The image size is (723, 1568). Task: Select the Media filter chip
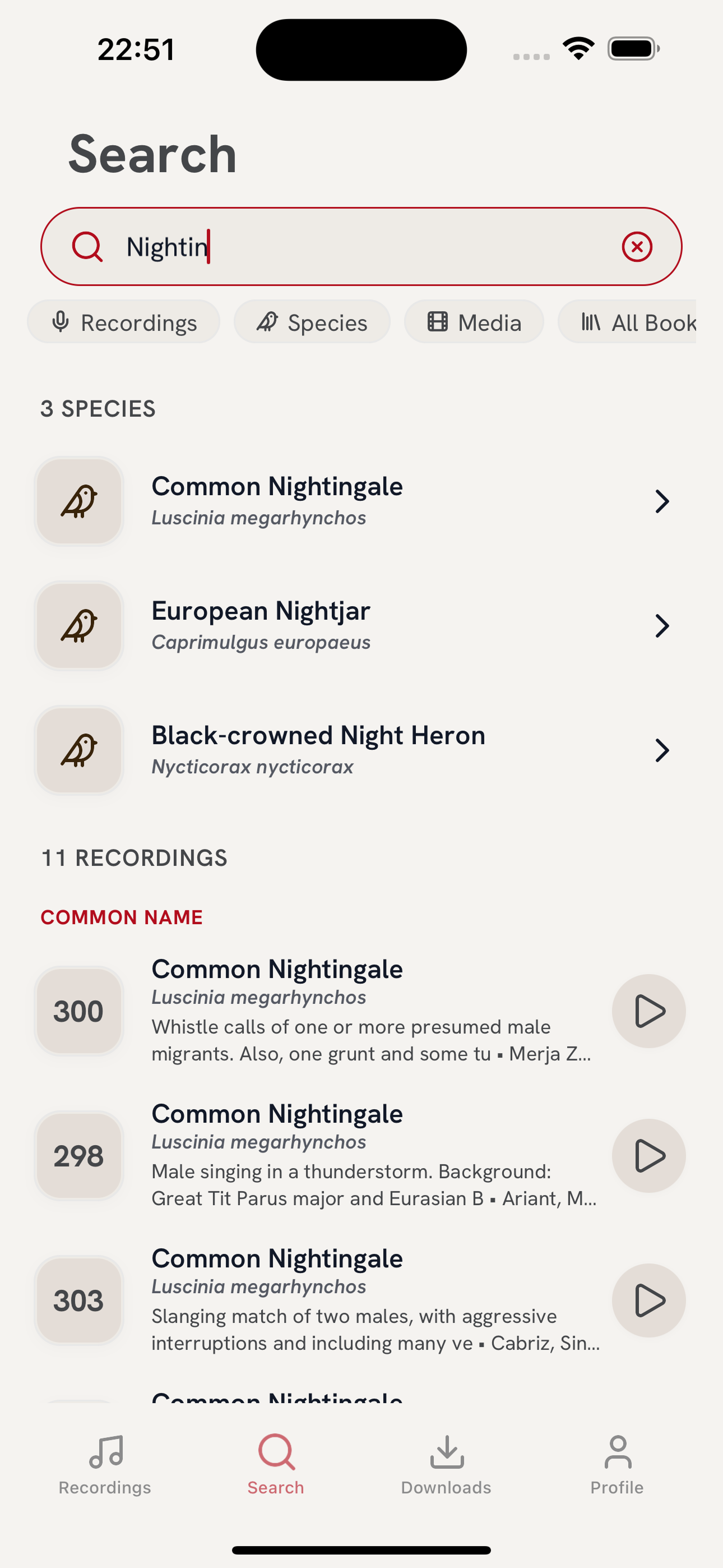[474, 322]
